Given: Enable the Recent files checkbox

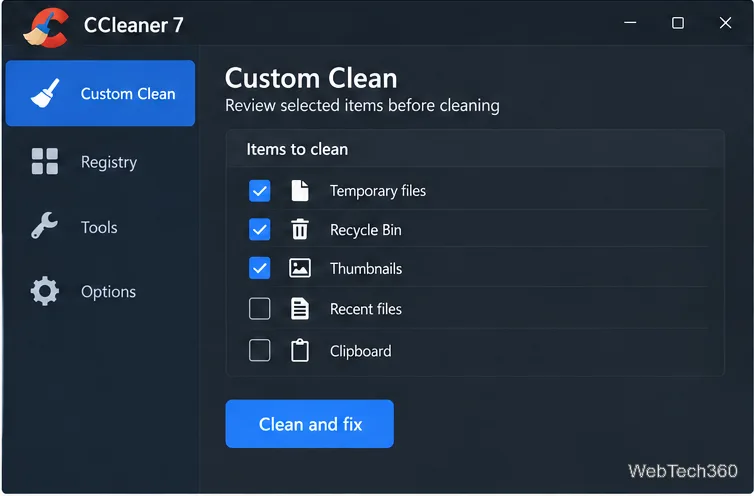Looking at the screenshot, I should tap(260, 308).
